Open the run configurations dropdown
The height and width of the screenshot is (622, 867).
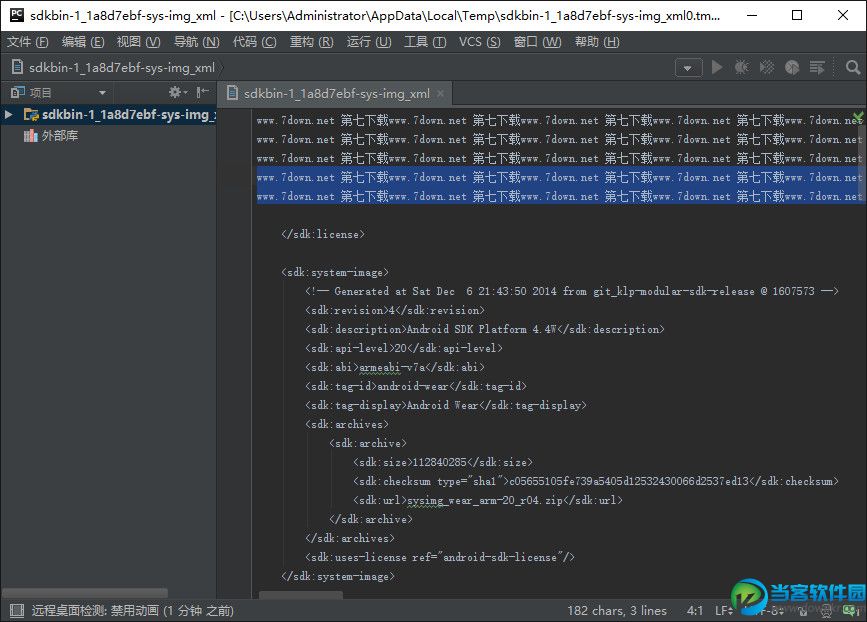pos(688,67)
